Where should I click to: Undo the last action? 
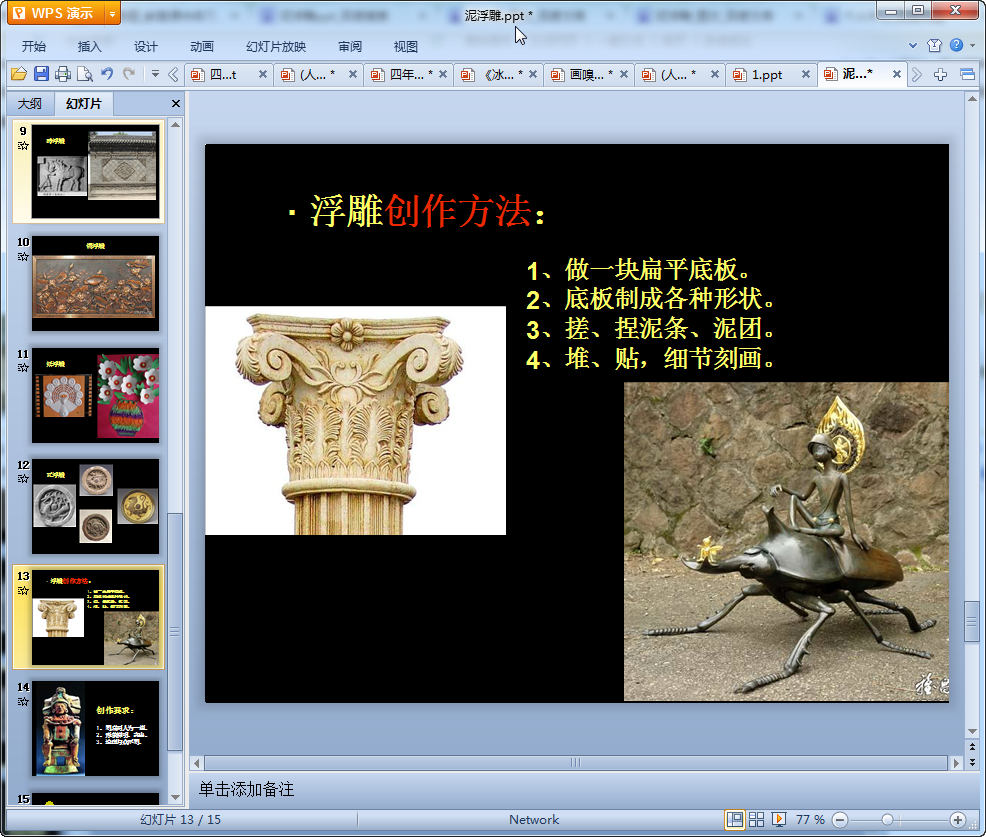point(107,74)
